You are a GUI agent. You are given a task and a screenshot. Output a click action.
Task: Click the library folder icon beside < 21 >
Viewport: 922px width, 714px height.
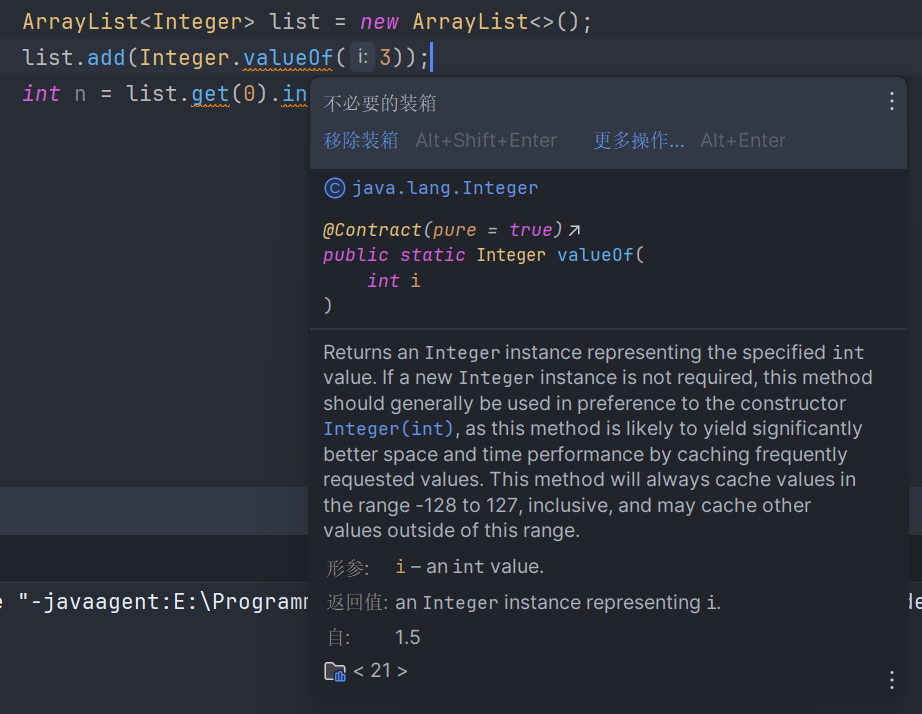coord(335,671)
